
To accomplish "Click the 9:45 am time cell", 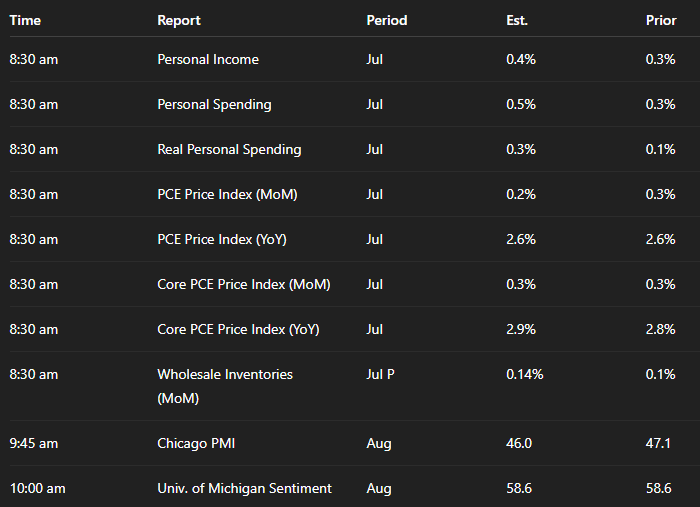I will [33, 444].
